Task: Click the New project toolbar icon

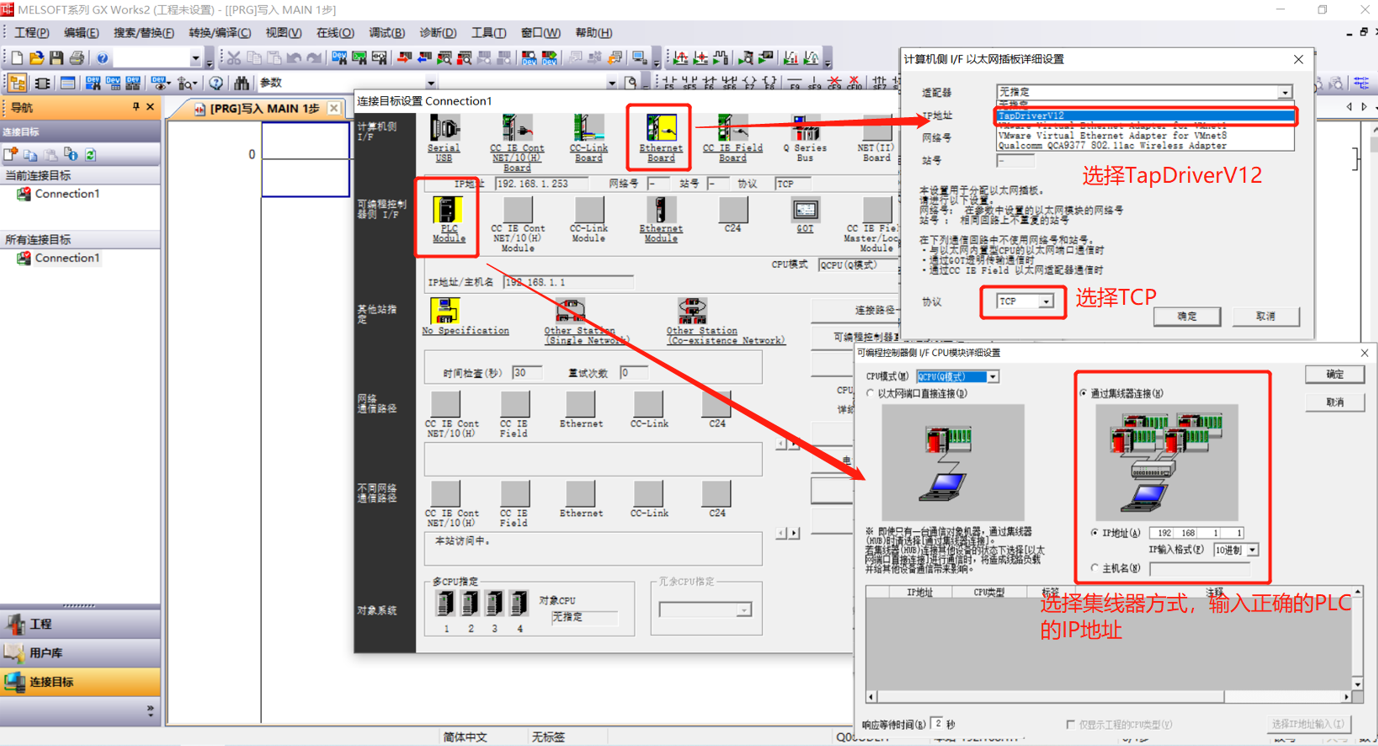Action: (17, 58)
